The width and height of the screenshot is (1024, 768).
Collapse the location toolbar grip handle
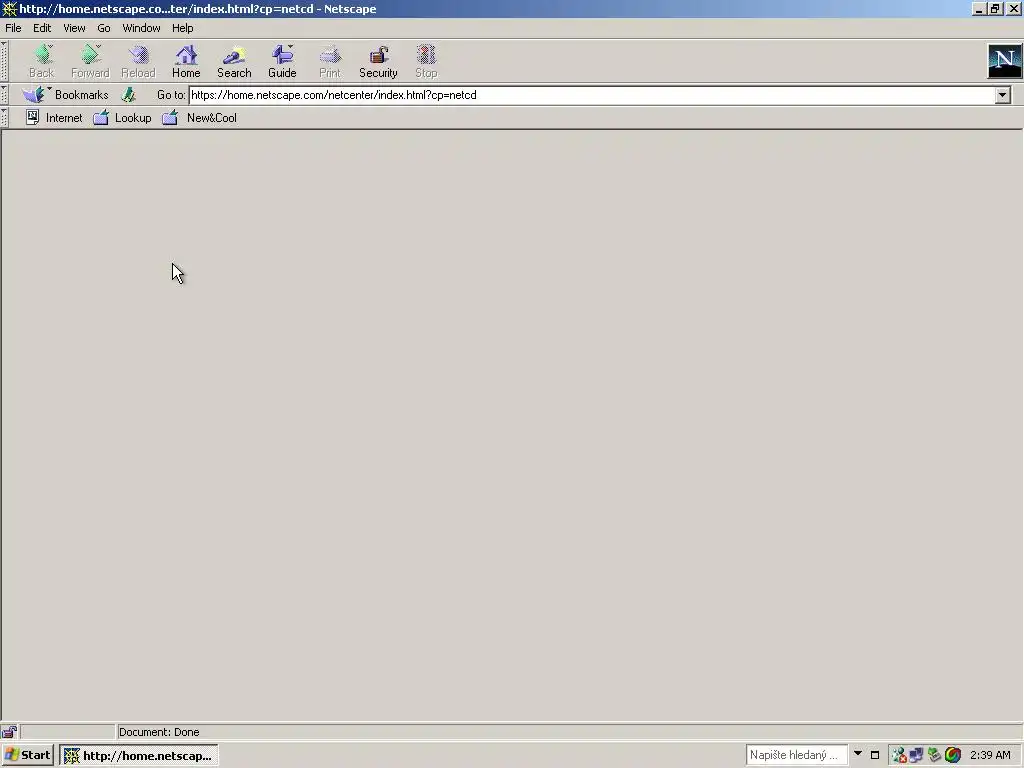coord(5,95)
